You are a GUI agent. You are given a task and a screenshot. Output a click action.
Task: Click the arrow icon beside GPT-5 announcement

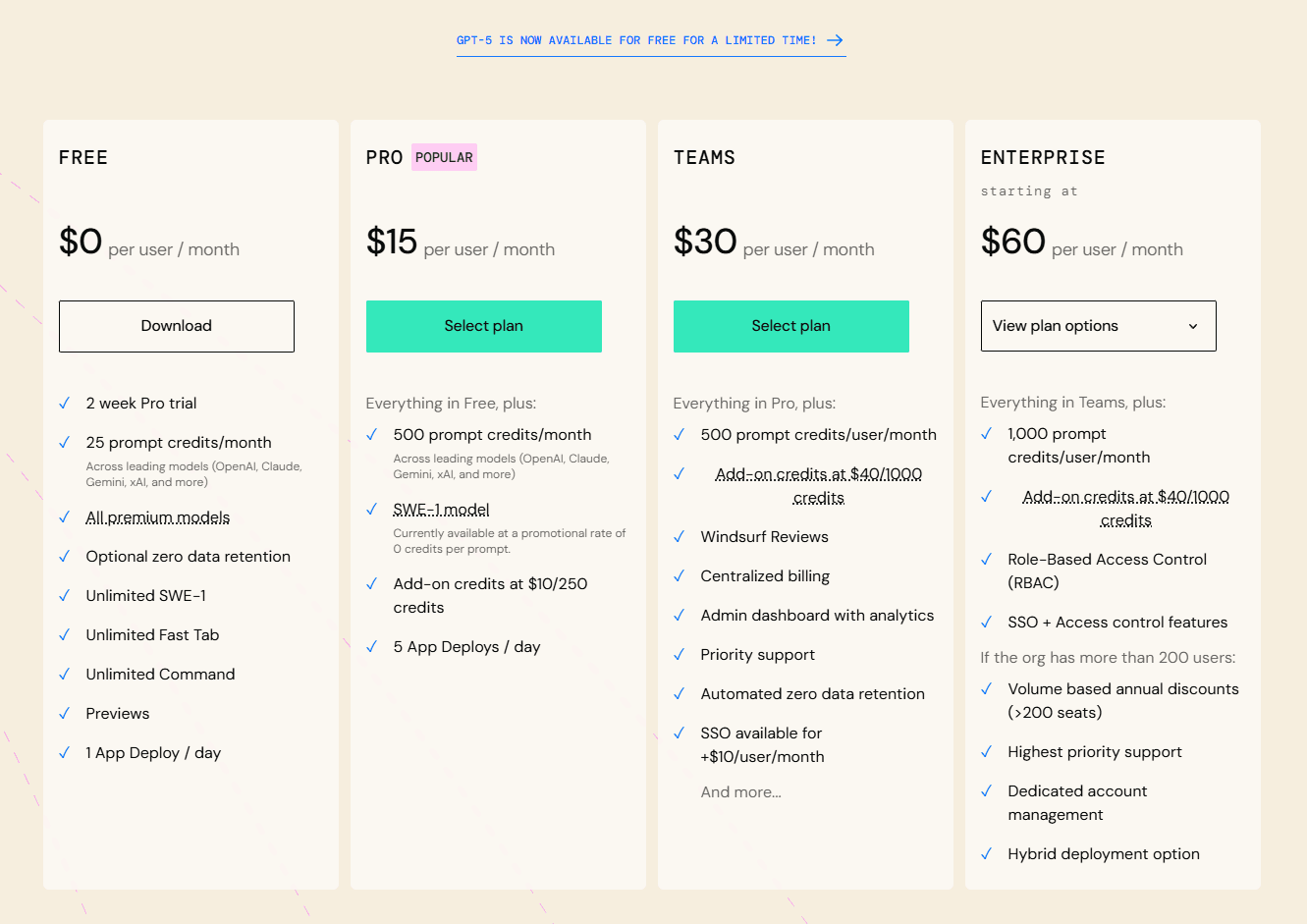point(835,40)
